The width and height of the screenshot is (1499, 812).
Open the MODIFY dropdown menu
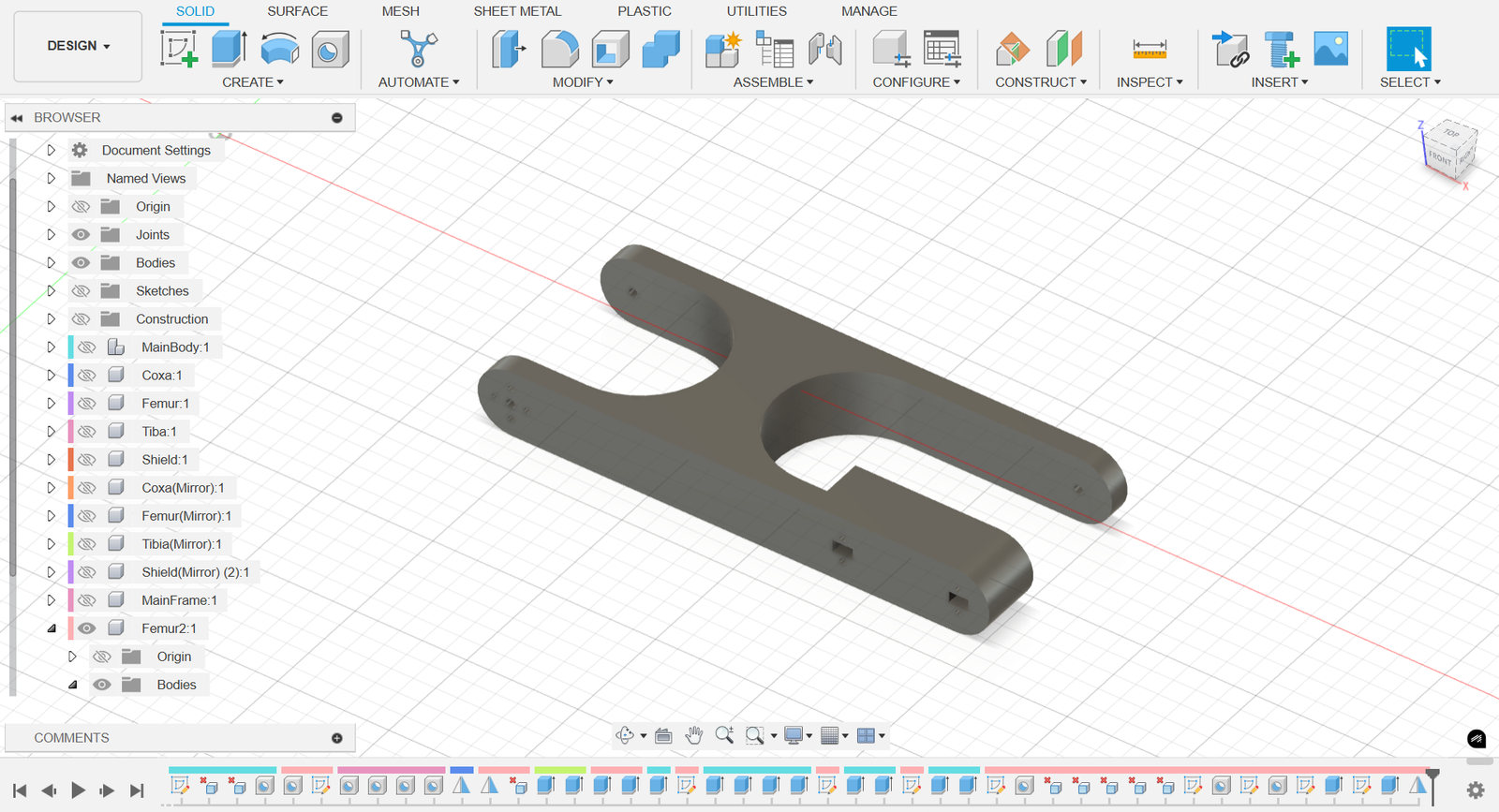583,82
